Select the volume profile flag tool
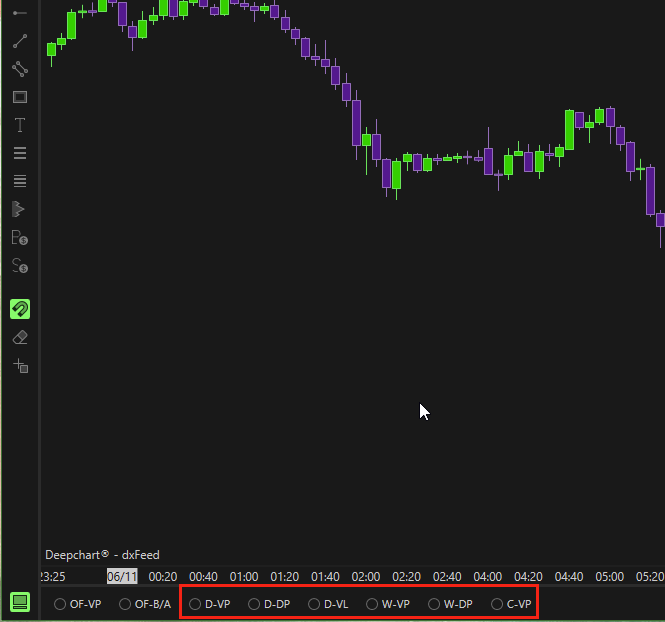665x622 pixels. point(18,209)
